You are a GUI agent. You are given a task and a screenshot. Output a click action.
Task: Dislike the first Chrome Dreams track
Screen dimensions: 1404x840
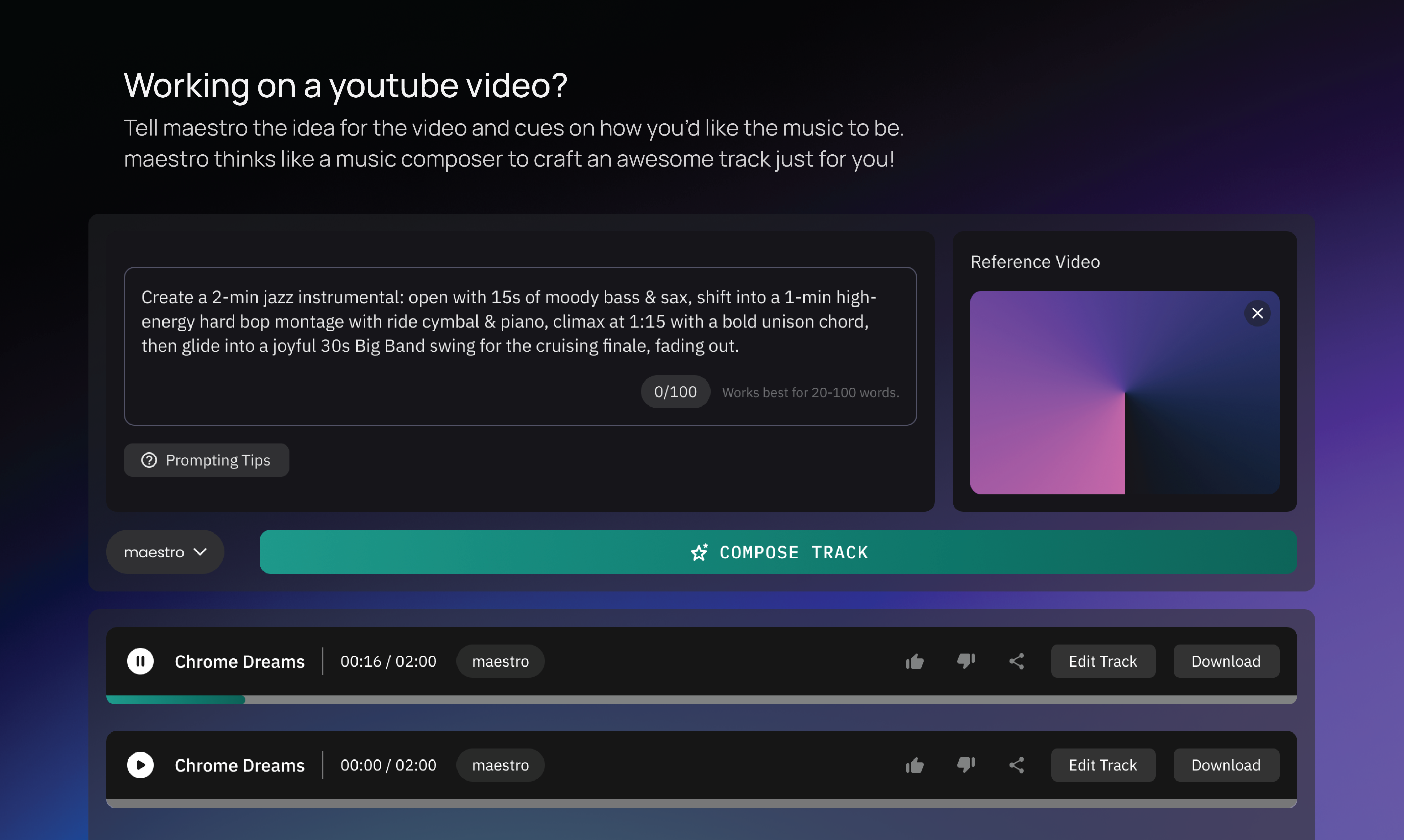pyautogui.click(x=965, y=661)
